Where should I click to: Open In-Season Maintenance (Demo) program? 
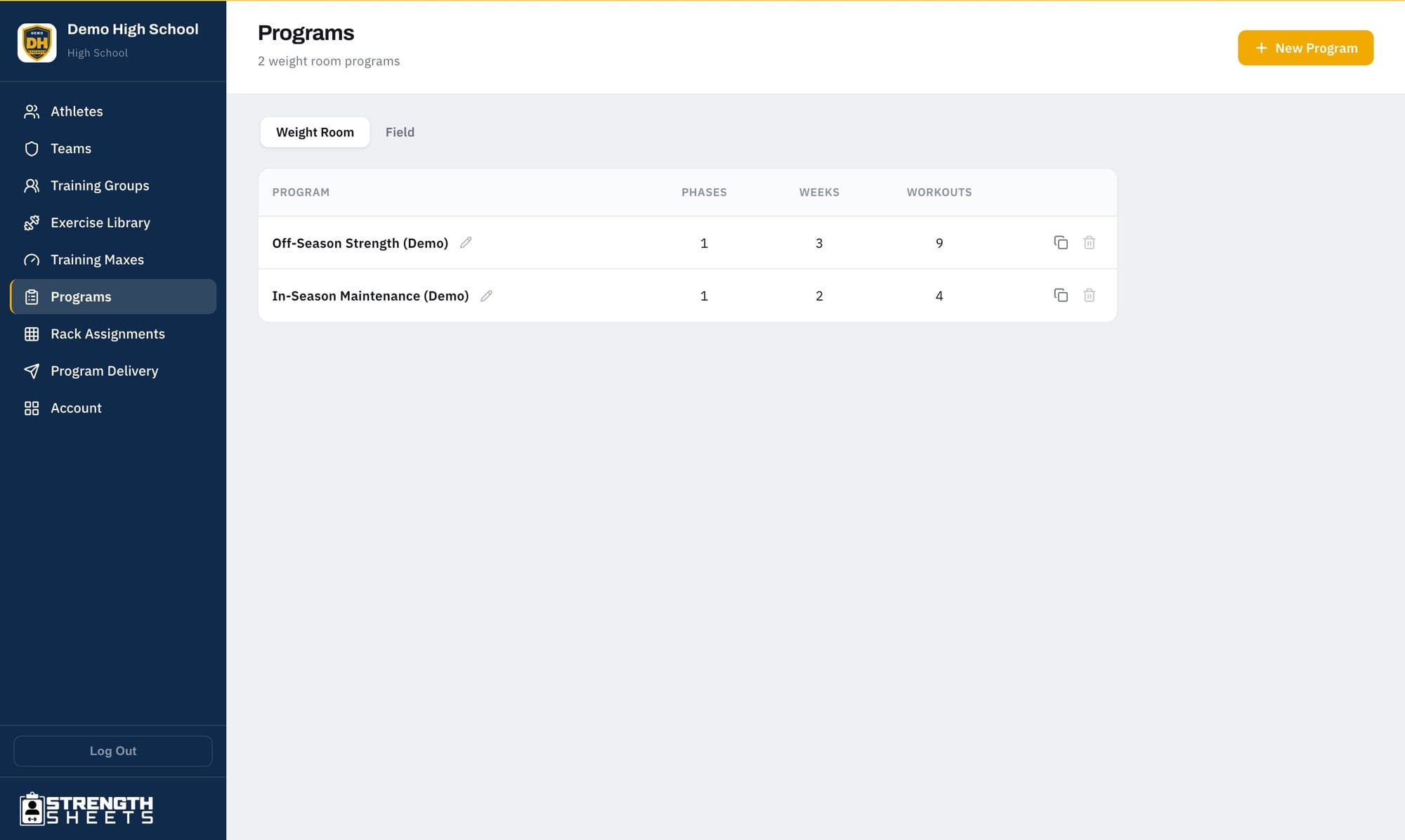coord(370,296)
